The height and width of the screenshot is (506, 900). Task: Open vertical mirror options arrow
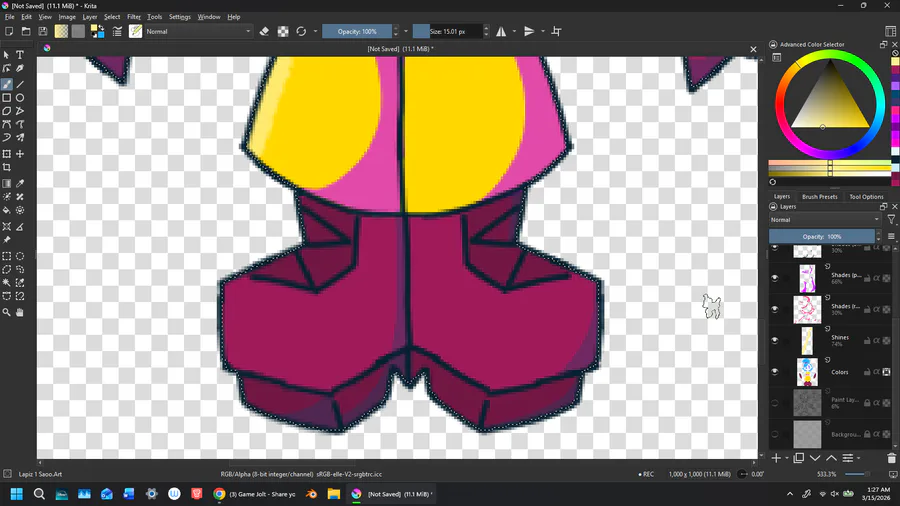[543, 32]
